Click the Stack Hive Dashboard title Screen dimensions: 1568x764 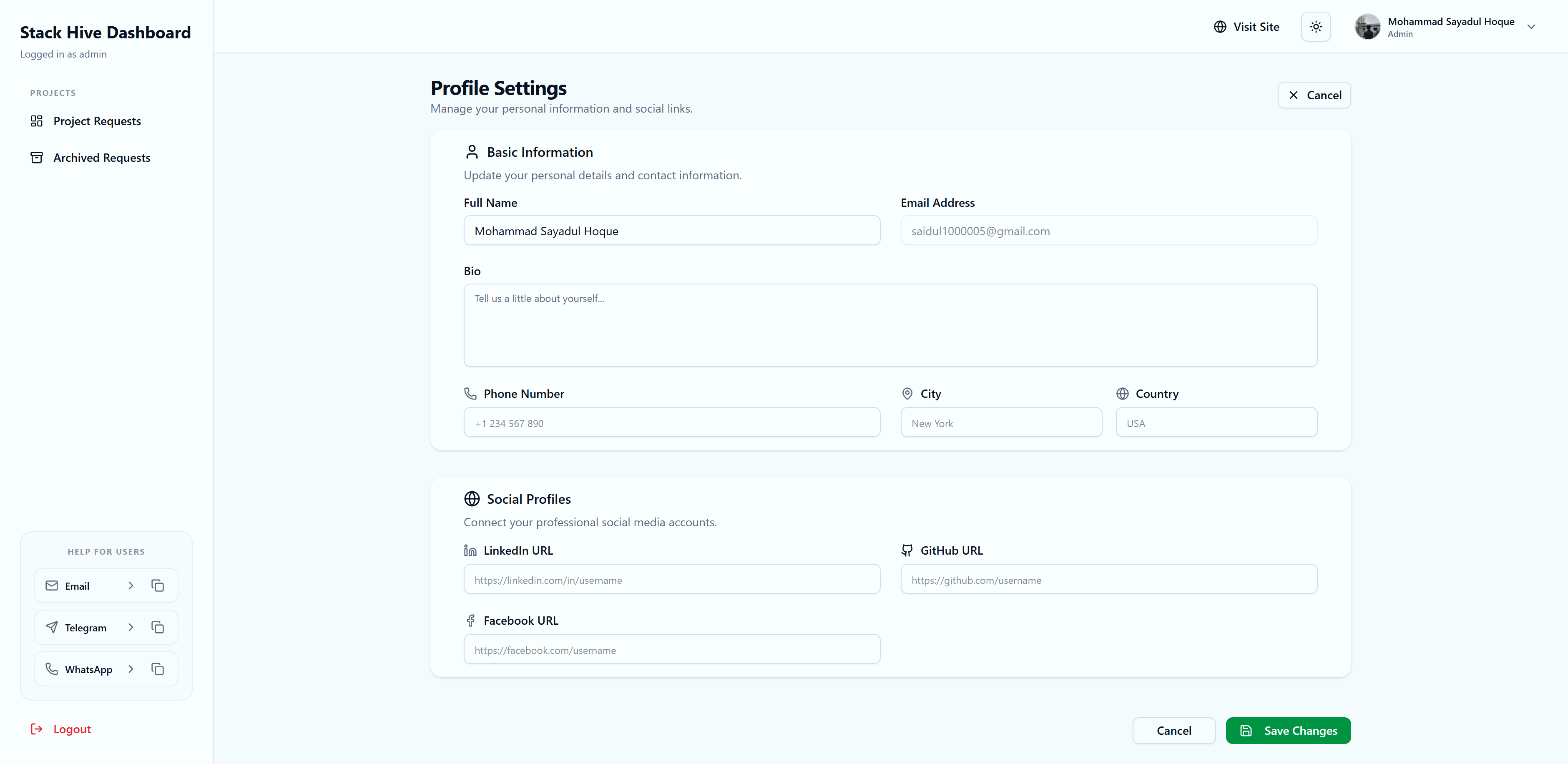point(106,32)
